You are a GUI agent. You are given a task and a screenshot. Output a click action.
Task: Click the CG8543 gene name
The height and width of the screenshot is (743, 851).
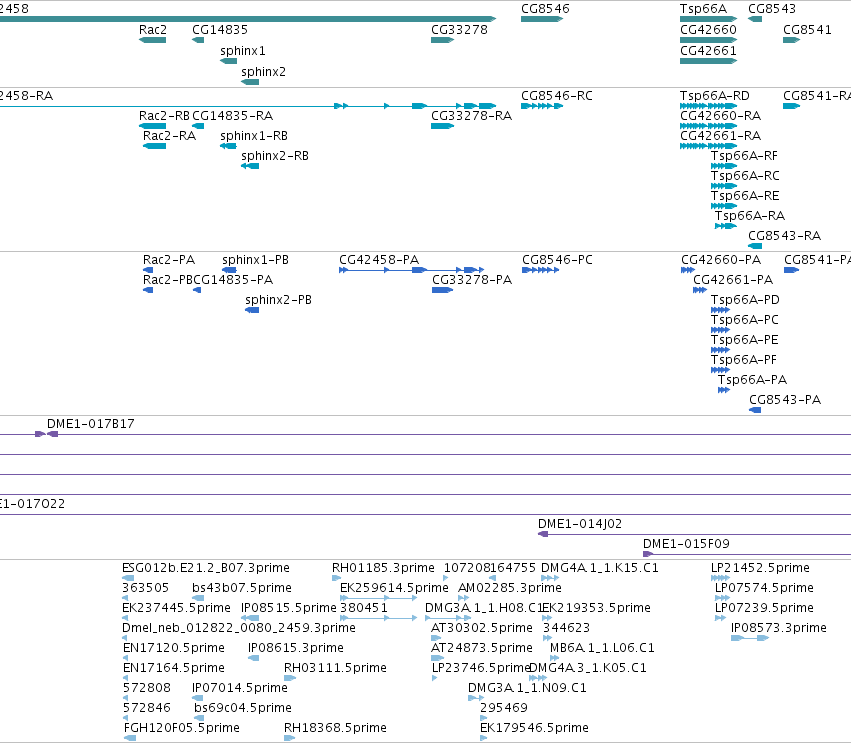[772, 9]
